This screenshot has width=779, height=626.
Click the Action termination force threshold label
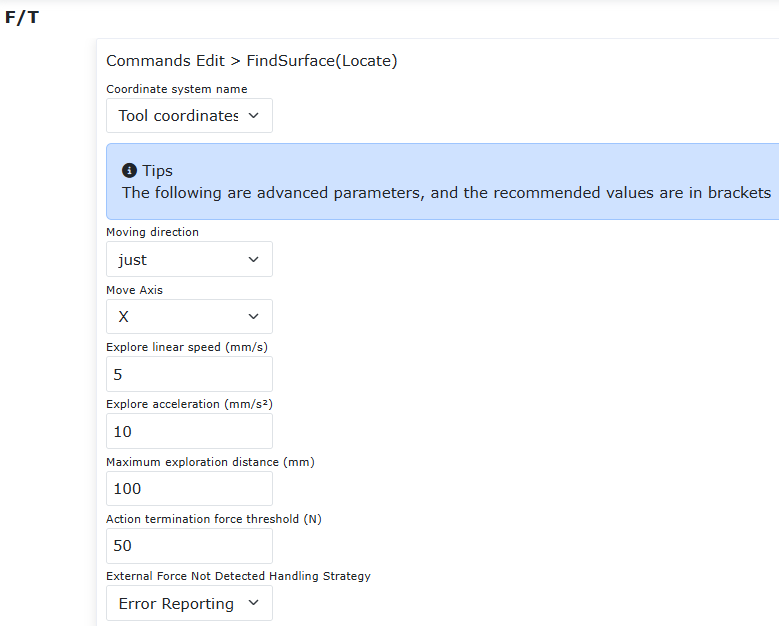click(x=214, y=519)
